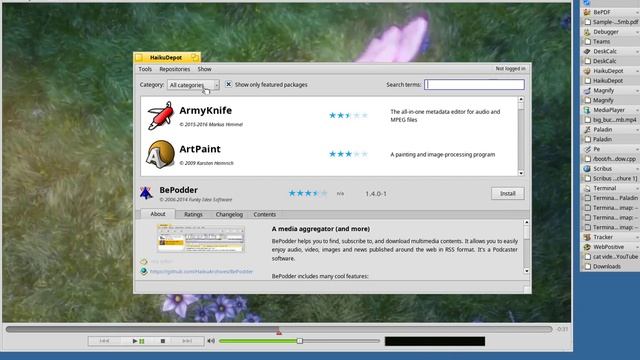Click the HaikuDepot window tab zoom icon

pos(195,57)
